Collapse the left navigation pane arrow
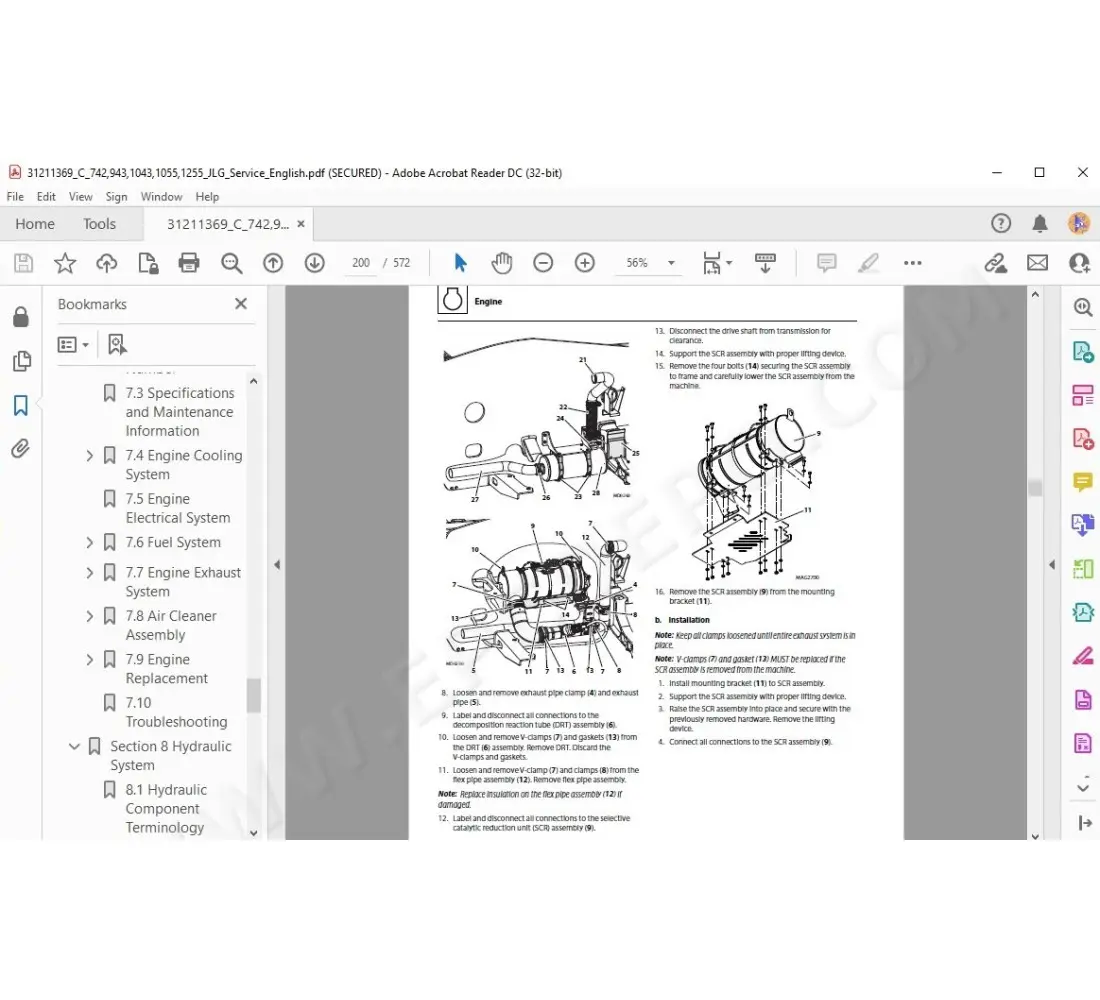Image resolution: width=1100 pixels, height=1000 pixels. (277, 565)
